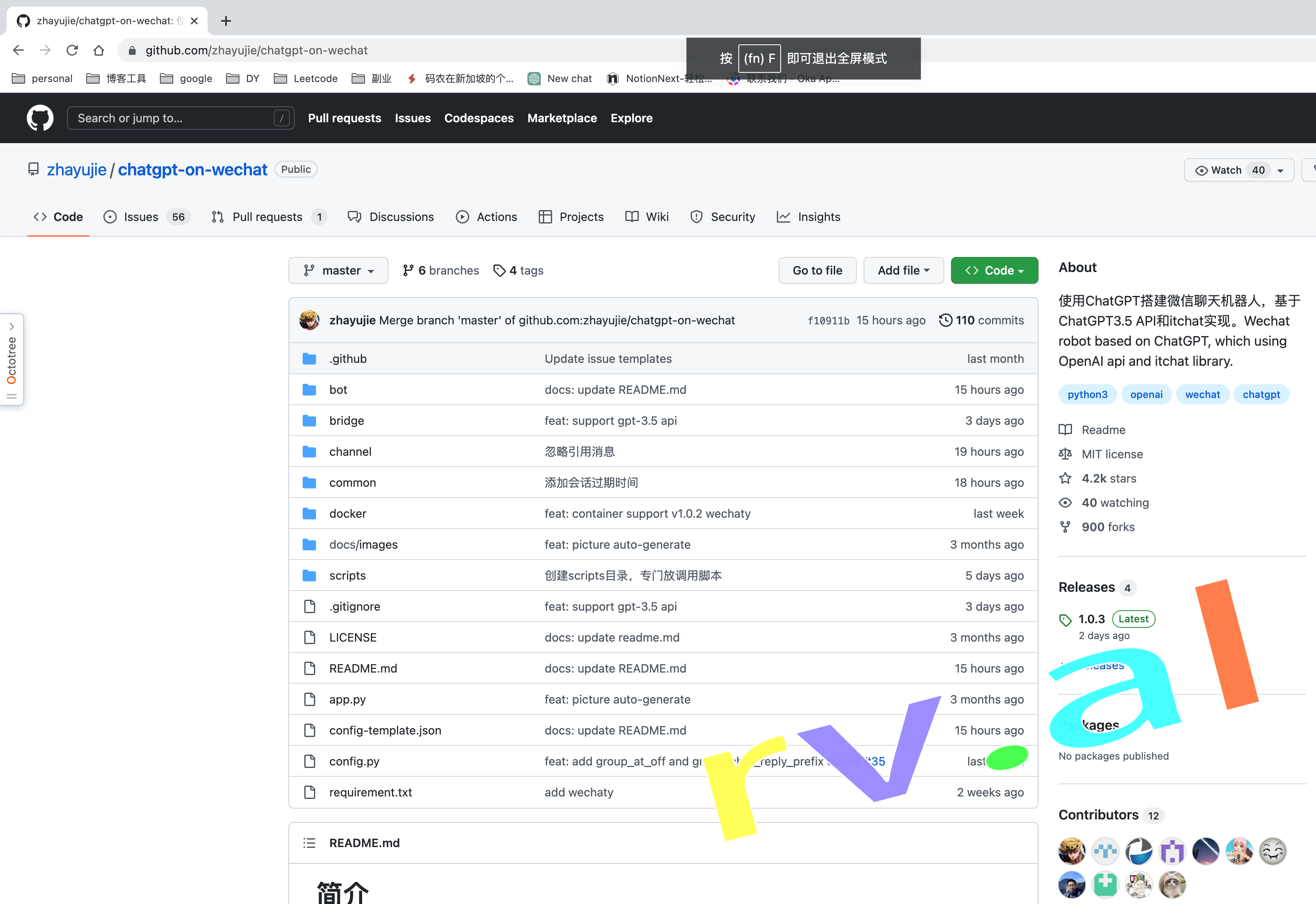Expand the Add file dropdown
Image resolution: width=1316 pixels, height=904 pixels.
pyautogui.click(x=903, y=271)
